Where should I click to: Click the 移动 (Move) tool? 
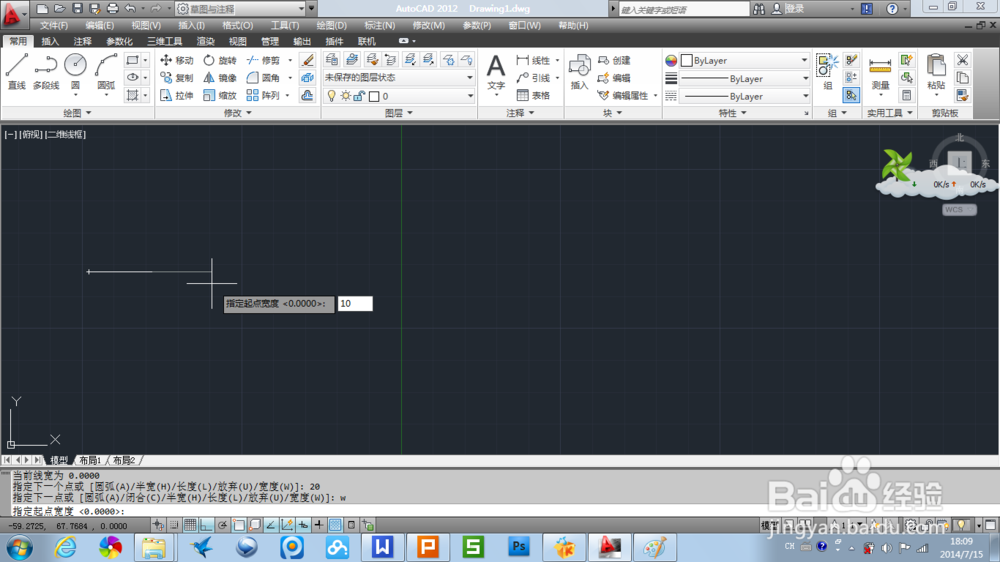[x=177, y=60]
